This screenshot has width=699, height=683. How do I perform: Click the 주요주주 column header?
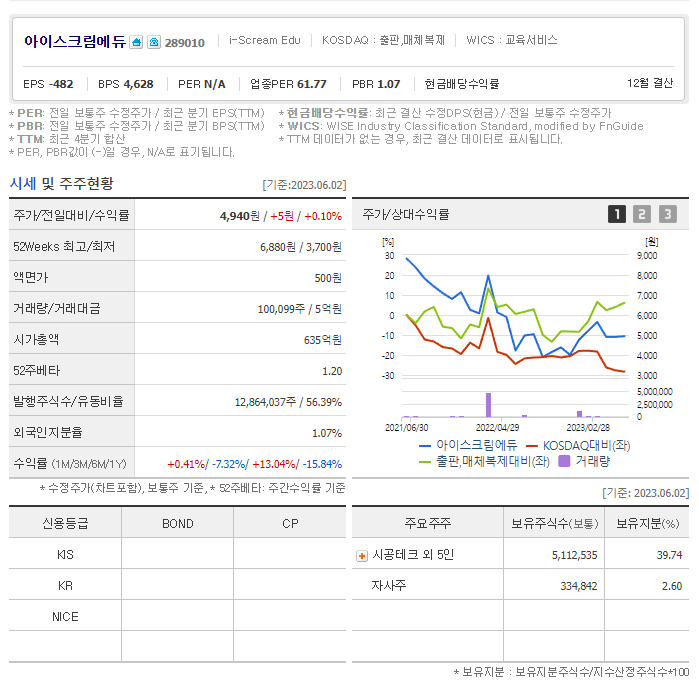pos(428,523)
